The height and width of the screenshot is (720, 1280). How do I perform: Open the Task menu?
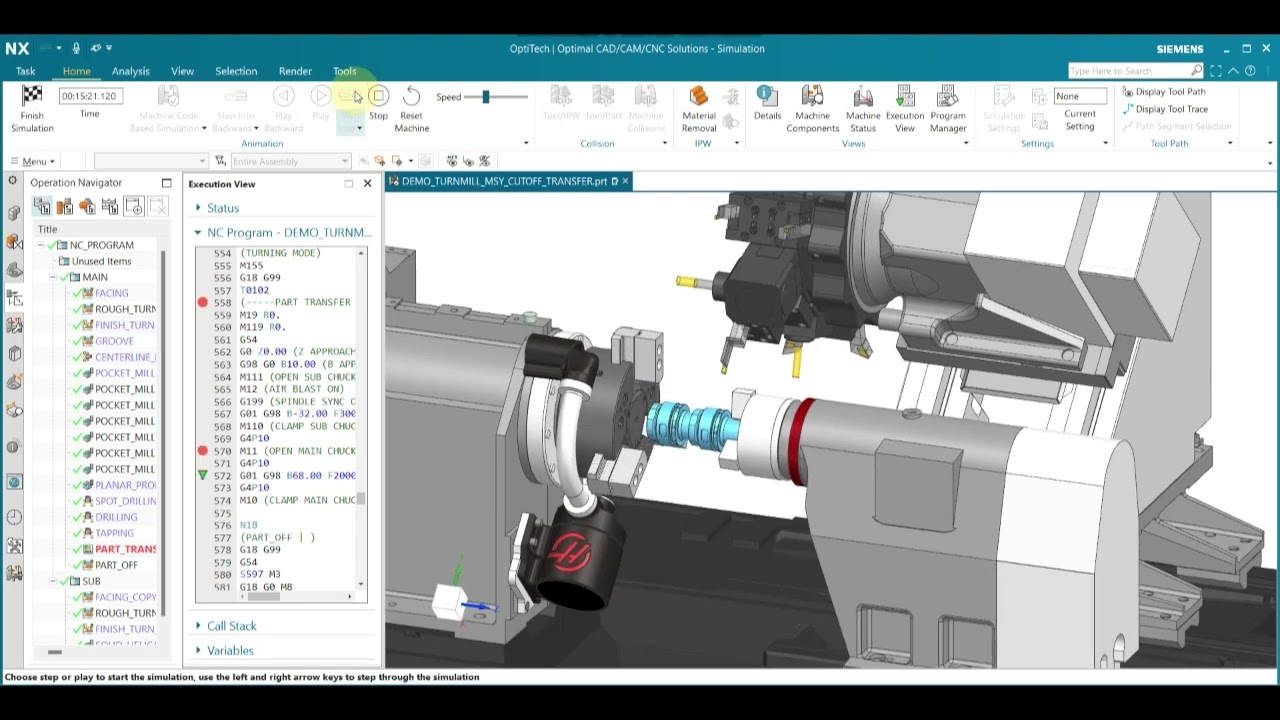pos(25,71)
